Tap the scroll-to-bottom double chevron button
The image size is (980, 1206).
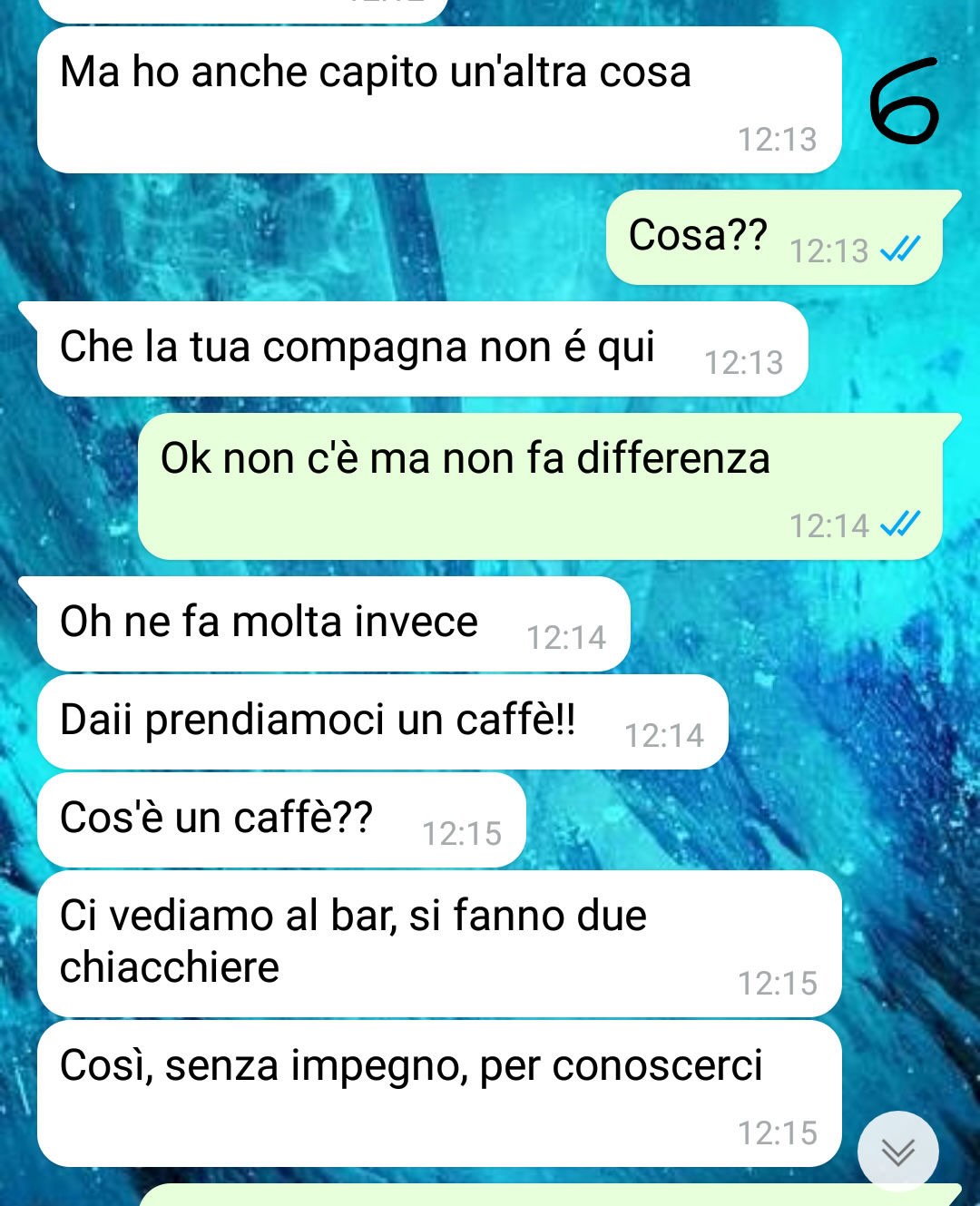pyautogui.click(x=898, y=1152)
